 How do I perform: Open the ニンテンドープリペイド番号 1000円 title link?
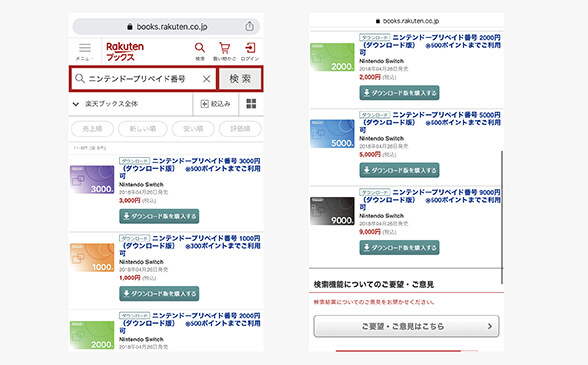point(190,246)
